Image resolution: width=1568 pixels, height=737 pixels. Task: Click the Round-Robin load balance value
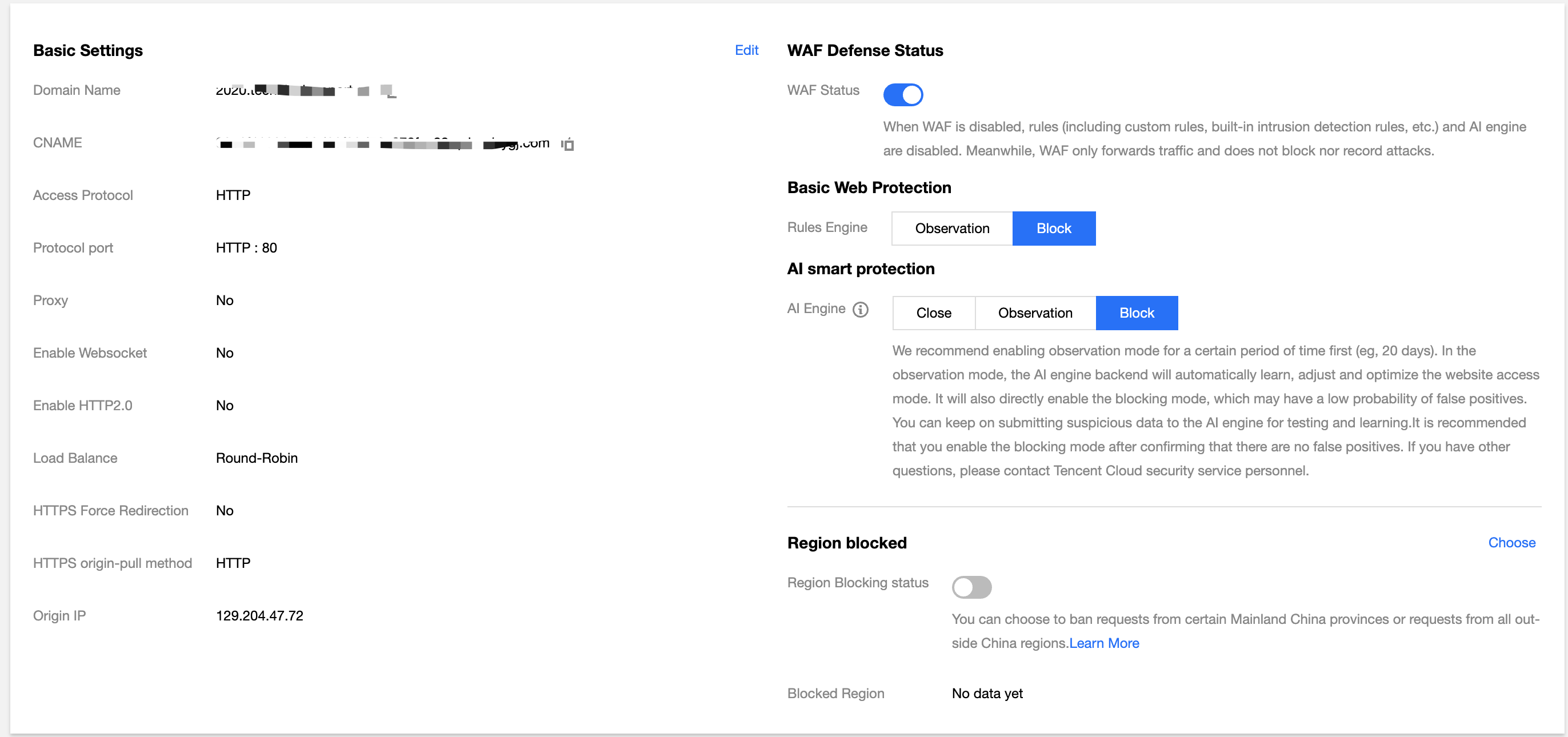click(x=257, y=458)
